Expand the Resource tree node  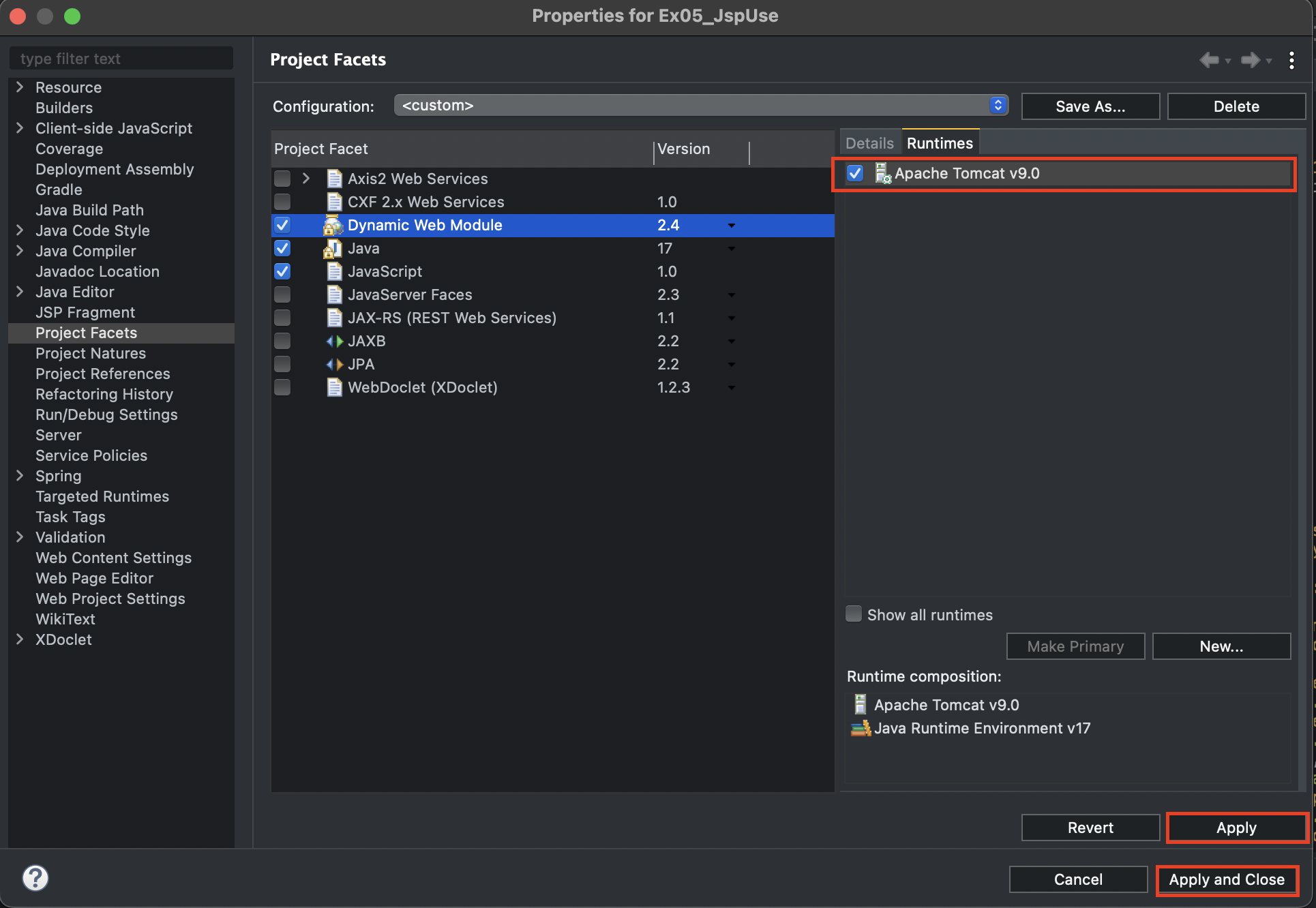20,87
